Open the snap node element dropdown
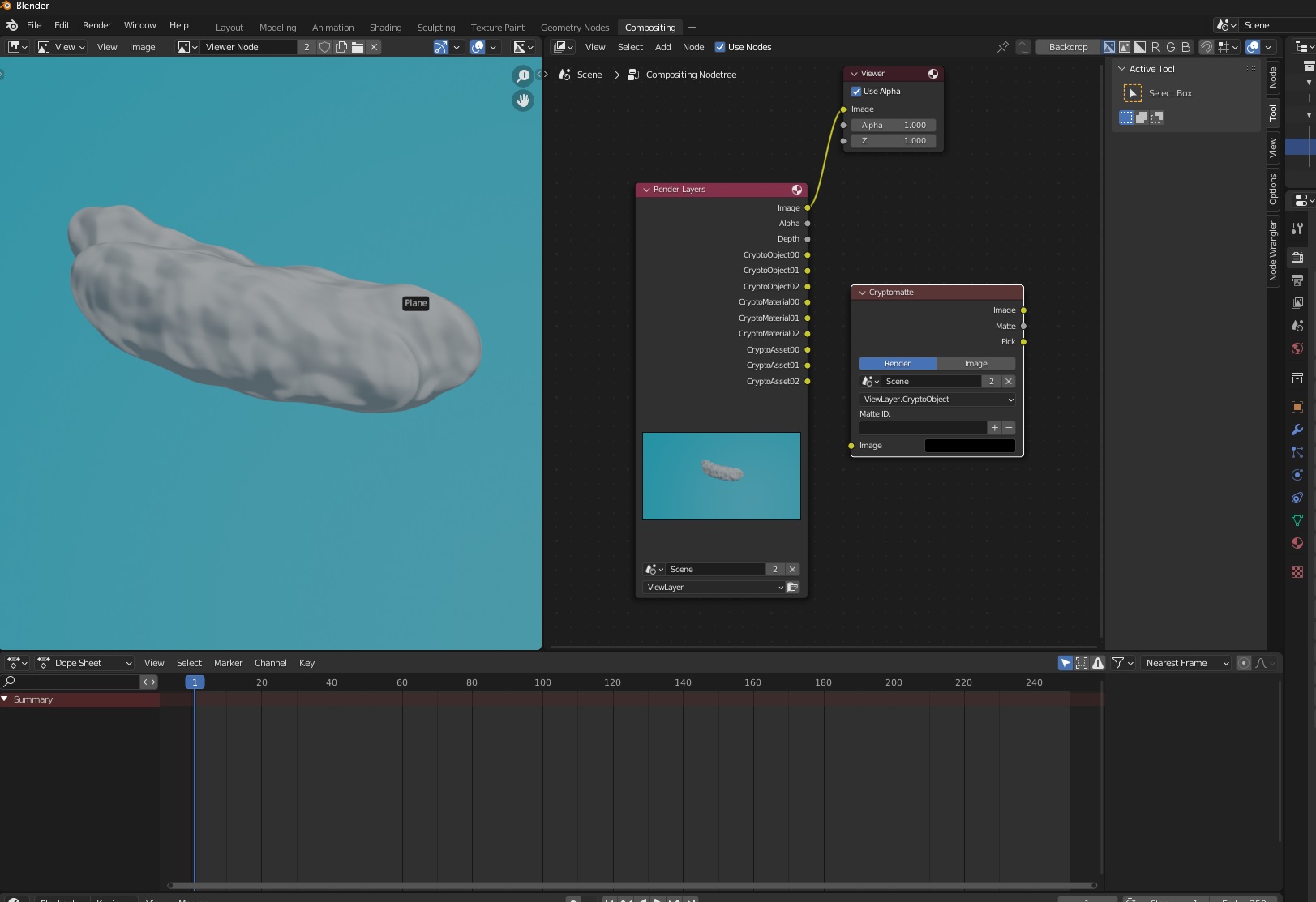Screen dimensions: 1316x902 [x=1229, y=47]
